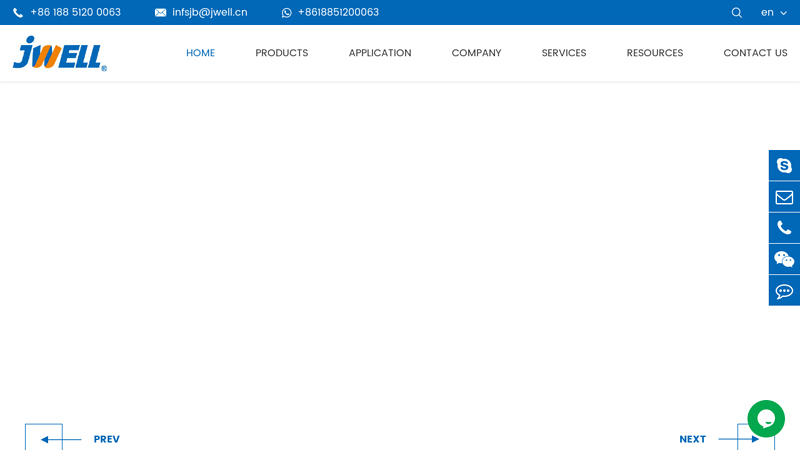800x450 pixels.
Task: Click the NEXT text link
Action: (692, 439)
